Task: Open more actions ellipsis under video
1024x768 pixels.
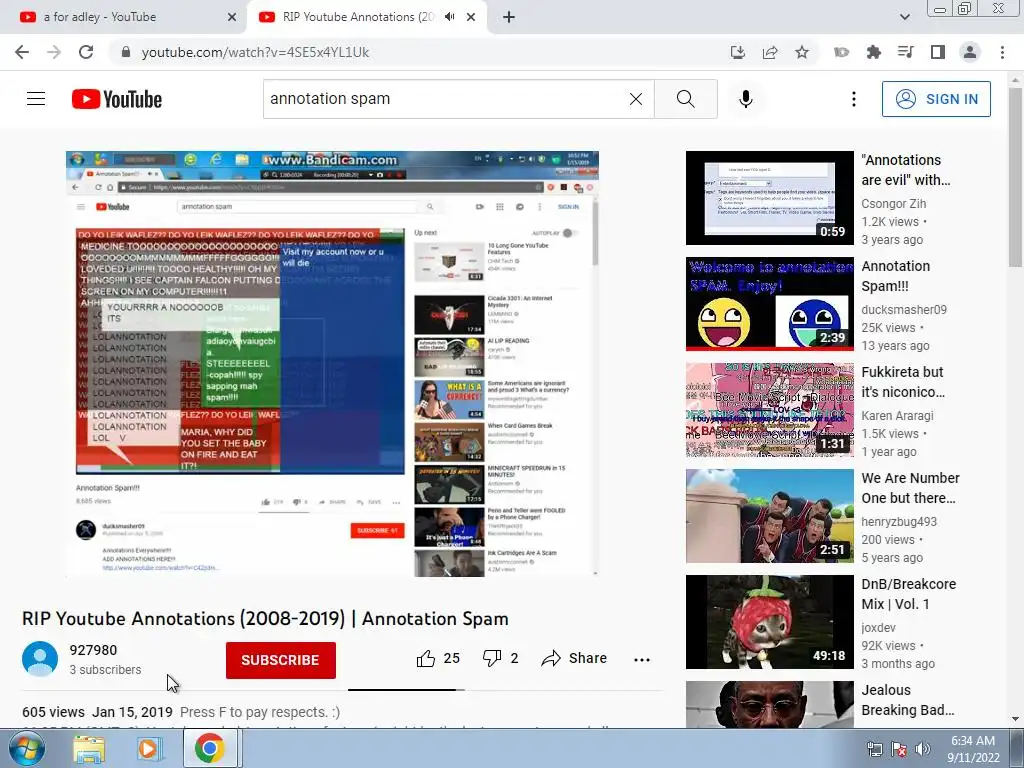Action: pyautogui.click(x=642, y=660)
